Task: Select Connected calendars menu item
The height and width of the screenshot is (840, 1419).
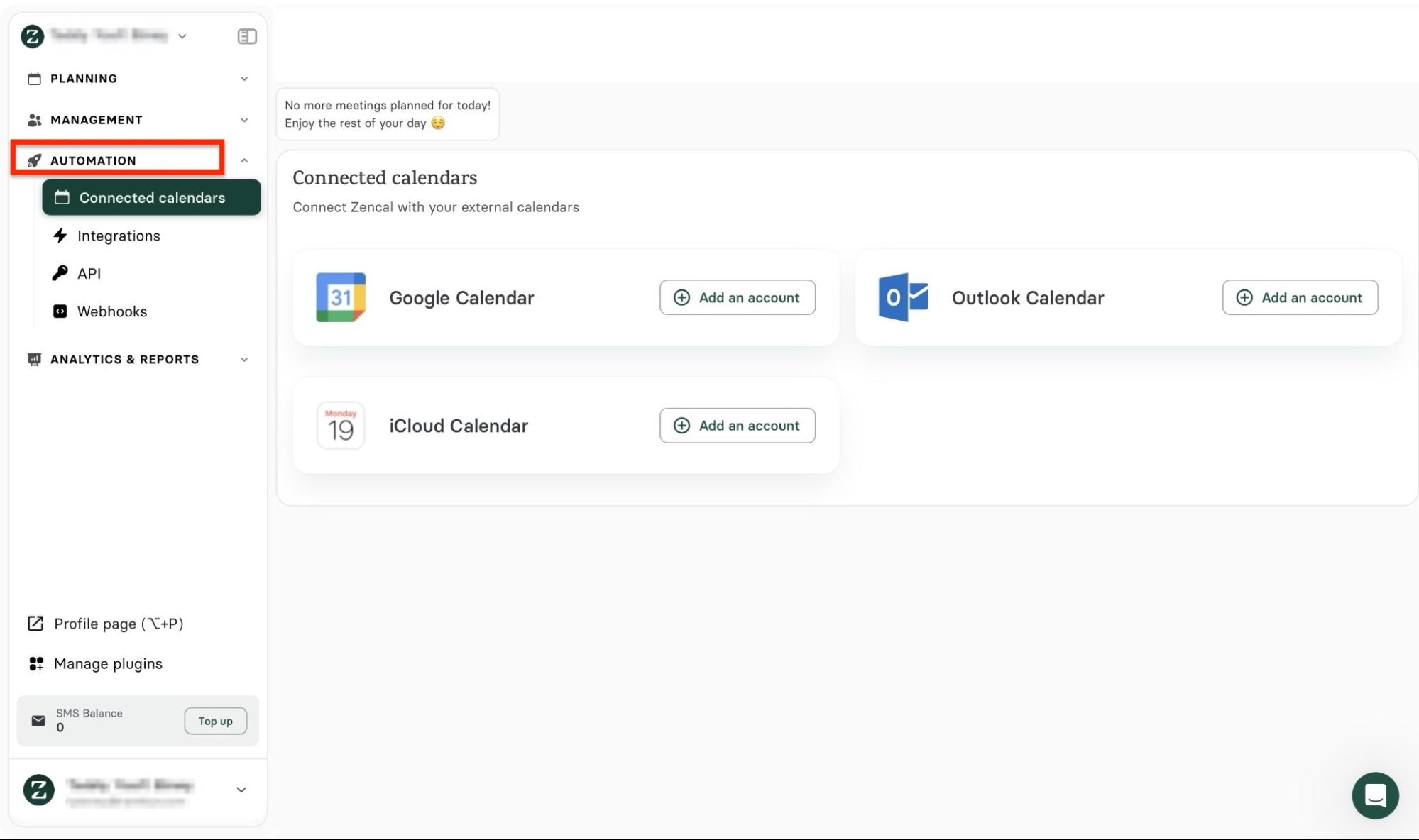Action: [151, 198]
